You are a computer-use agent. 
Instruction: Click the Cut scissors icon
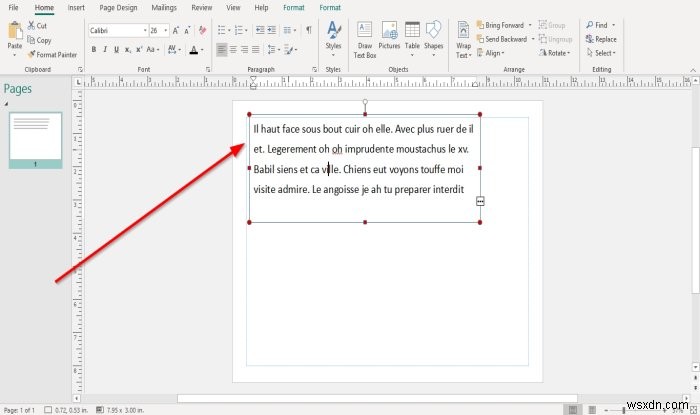(31, 25)
